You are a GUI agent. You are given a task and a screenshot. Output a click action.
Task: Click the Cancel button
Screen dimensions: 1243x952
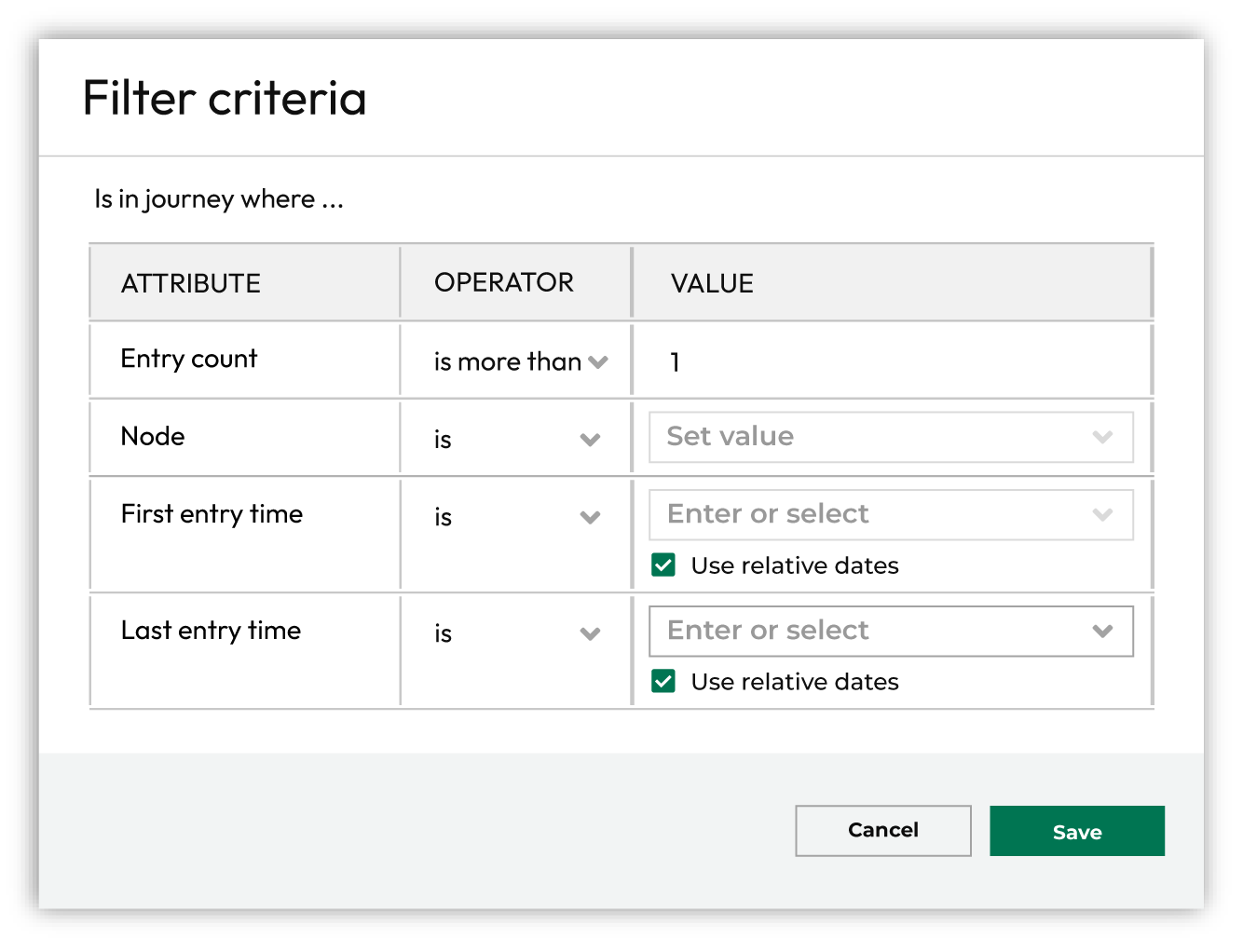(x=883, y=831)
